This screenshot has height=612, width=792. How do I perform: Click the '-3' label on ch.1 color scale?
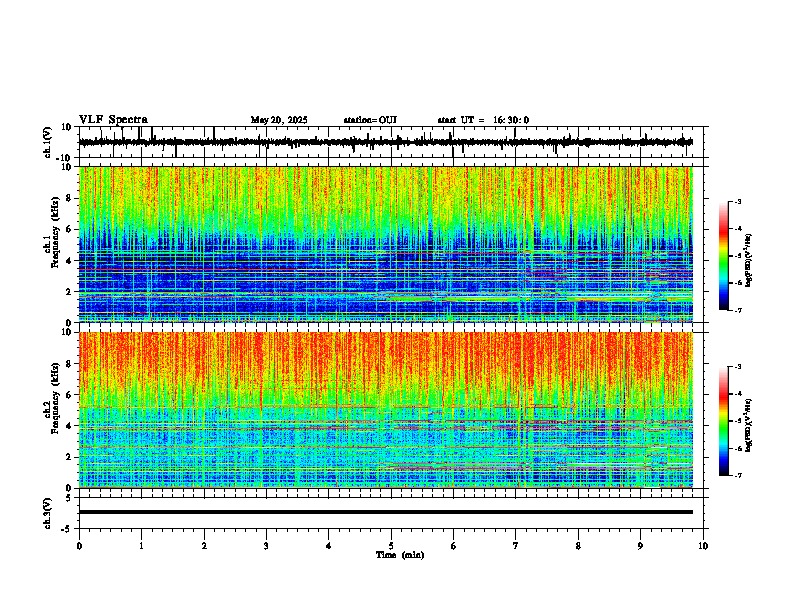(738, 202)
